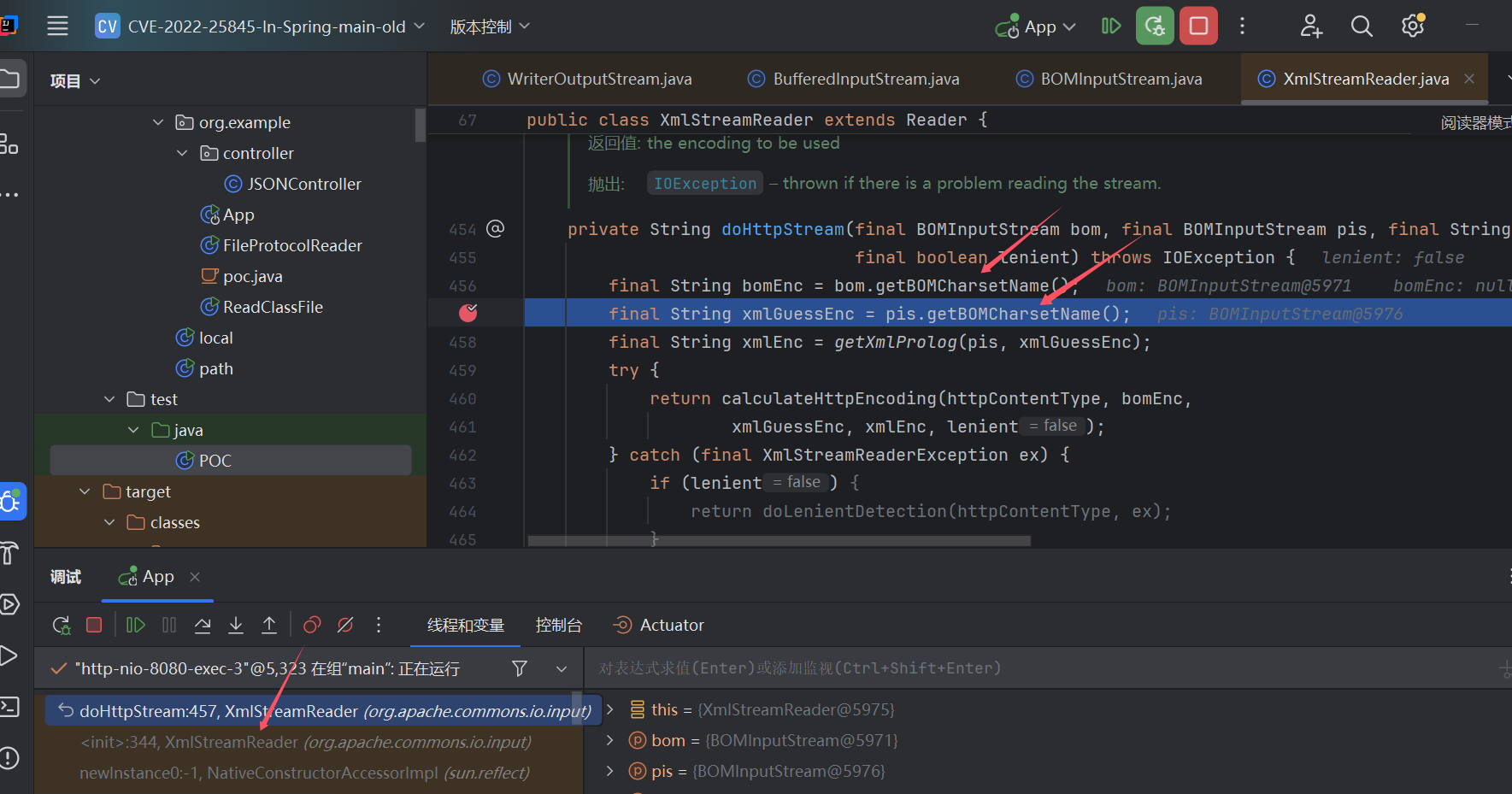Rerun debug with green toolbar button
This screenshot has height=794, width=1512.
(x=1155, y=26)
